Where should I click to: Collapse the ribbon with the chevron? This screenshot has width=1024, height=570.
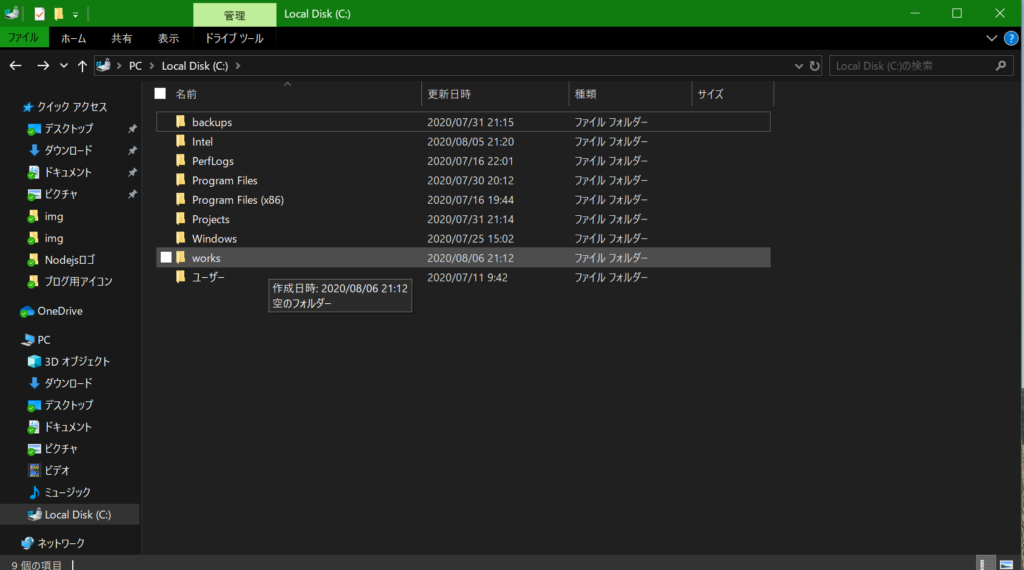click(x=991, y=38)
